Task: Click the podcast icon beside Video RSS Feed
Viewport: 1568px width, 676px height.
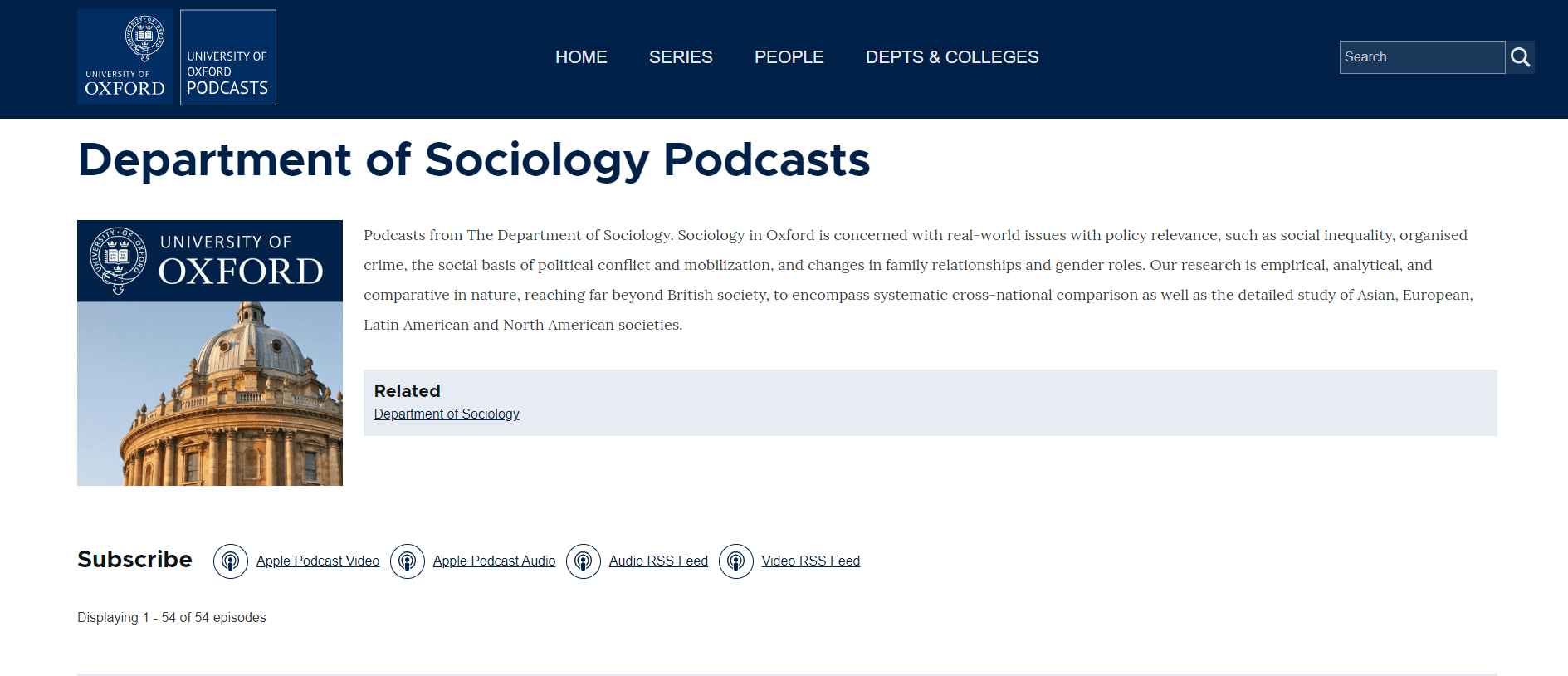Action: click(x=736, y=561)
